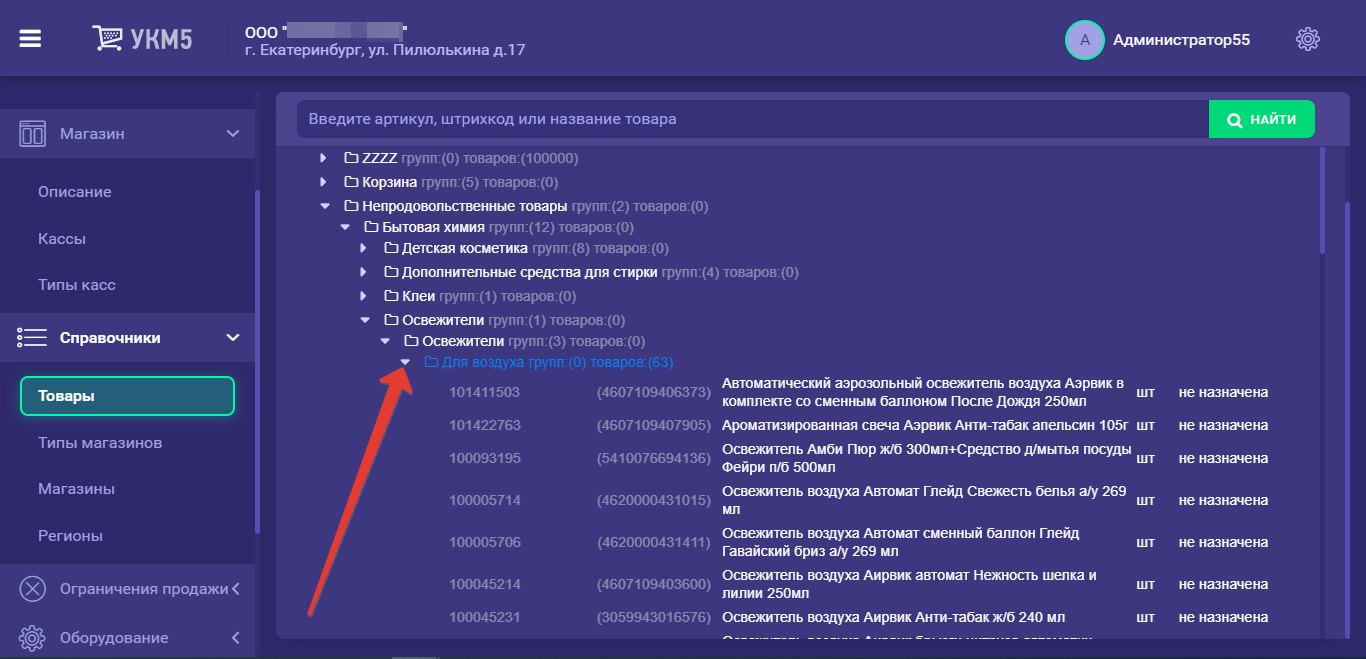Image resolution: width=1366 pixels, height=659 pixels.
Task: Open the Типы магазинов menu item
Action: [100, 443]
